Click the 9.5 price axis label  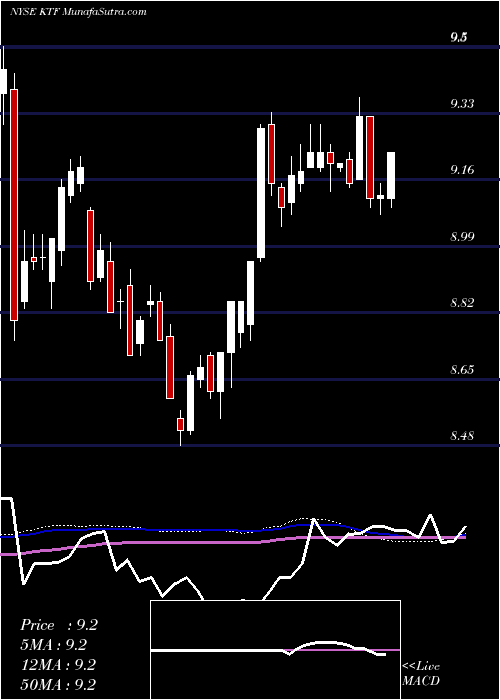458,38
